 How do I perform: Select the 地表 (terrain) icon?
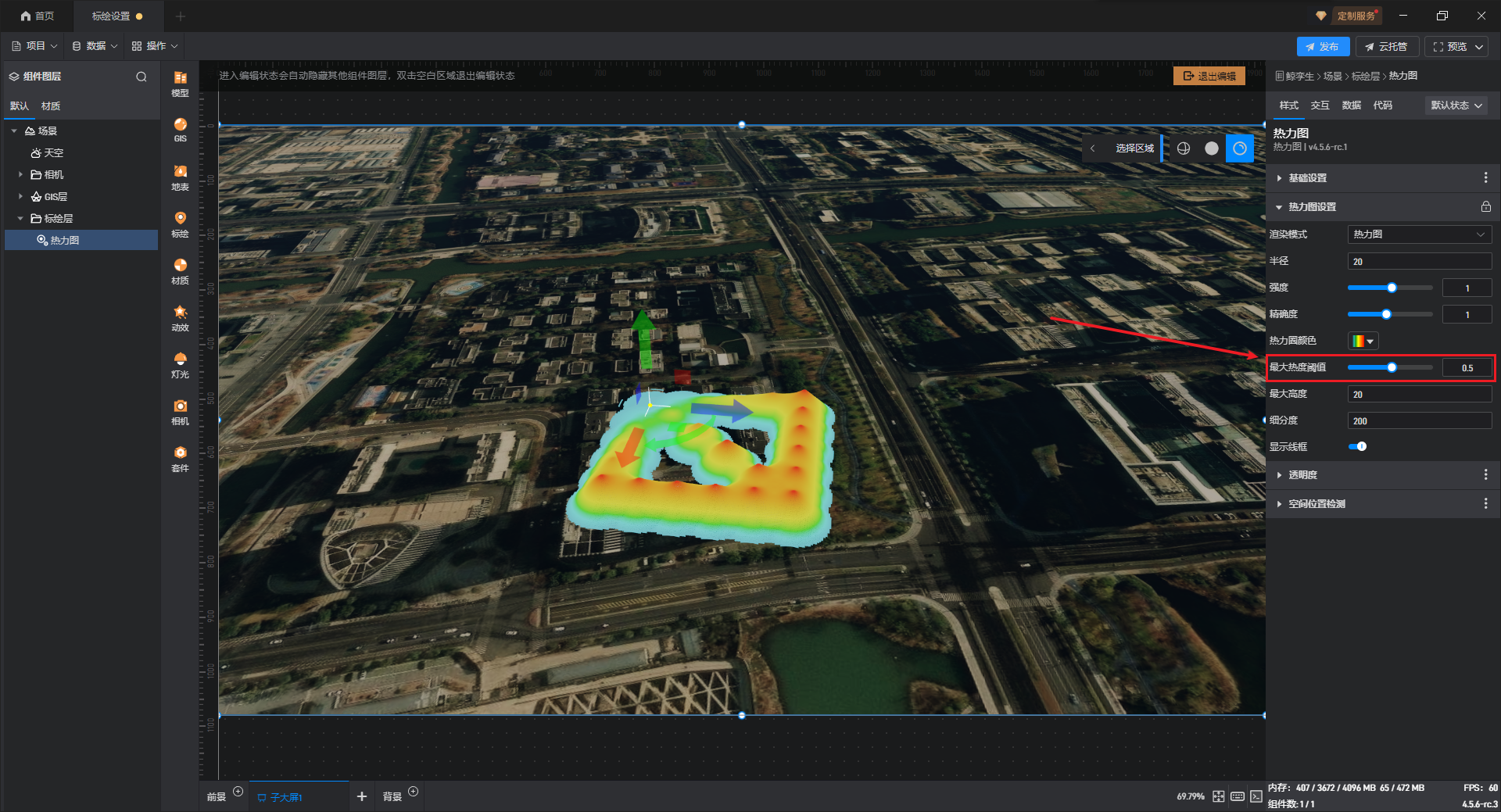coord(180,177)
